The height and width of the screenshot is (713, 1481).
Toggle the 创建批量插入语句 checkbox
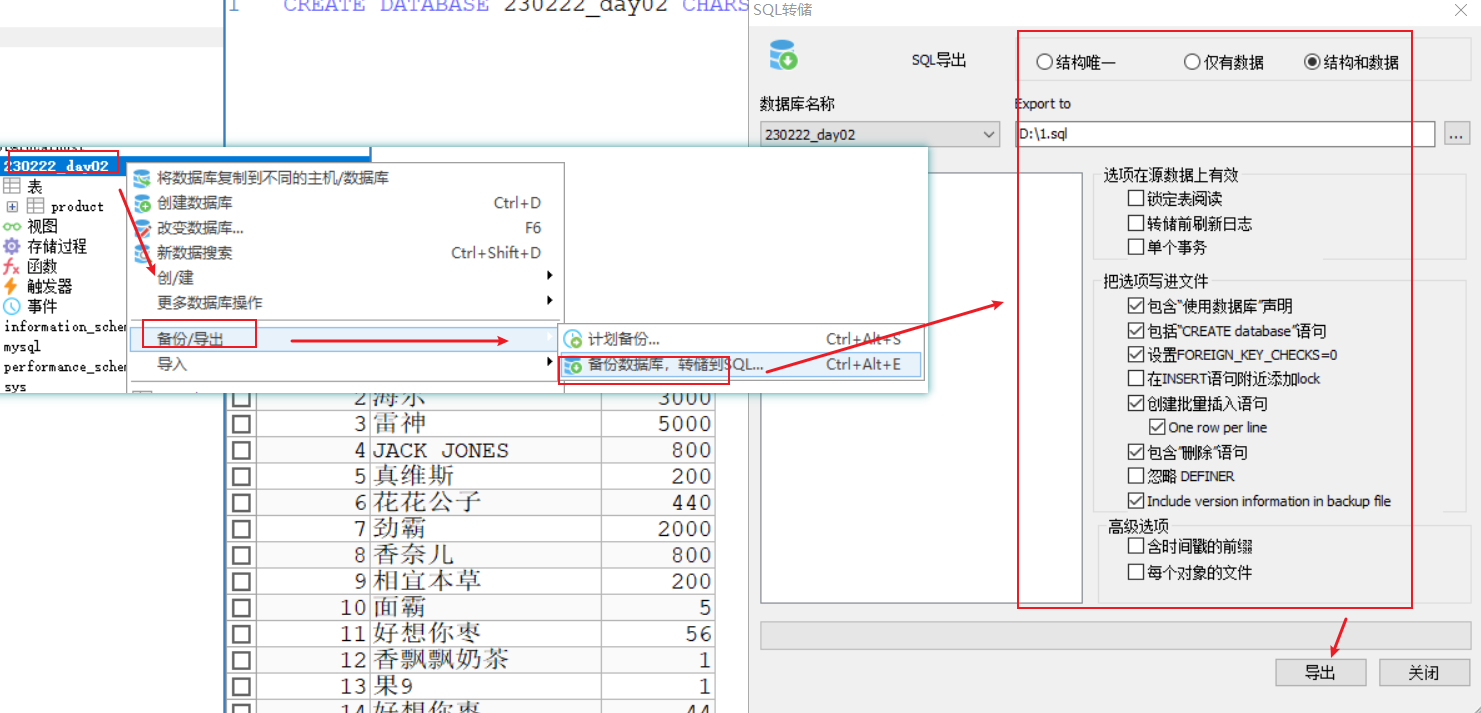click(x=1136, y=403)
